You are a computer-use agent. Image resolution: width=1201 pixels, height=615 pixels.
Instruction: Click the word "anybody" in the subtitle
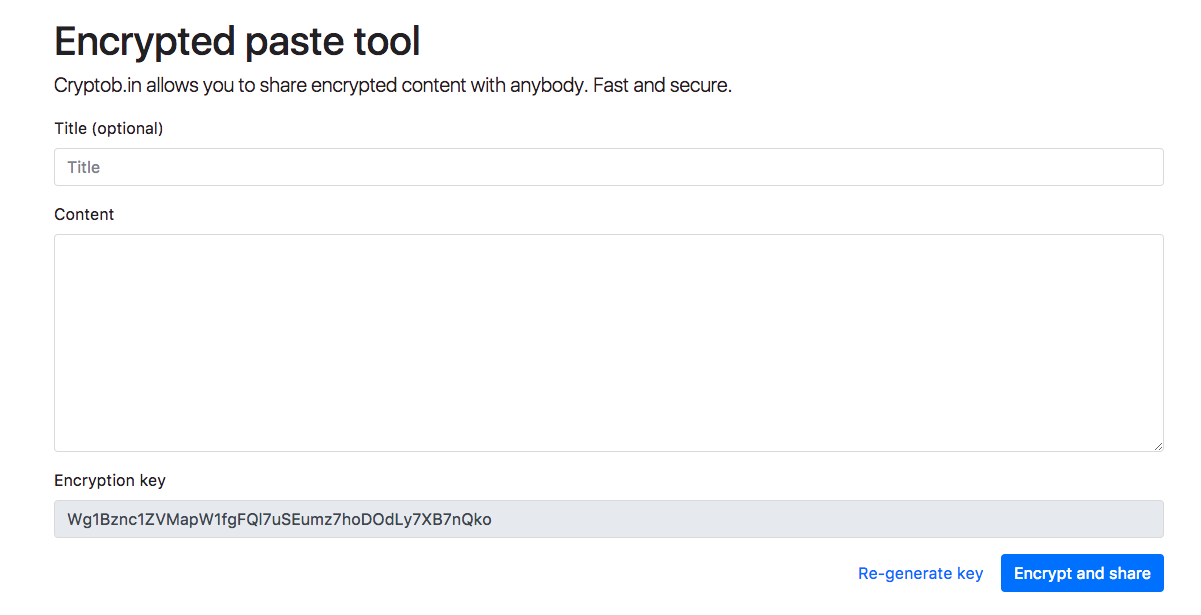[x=547, y=85]
